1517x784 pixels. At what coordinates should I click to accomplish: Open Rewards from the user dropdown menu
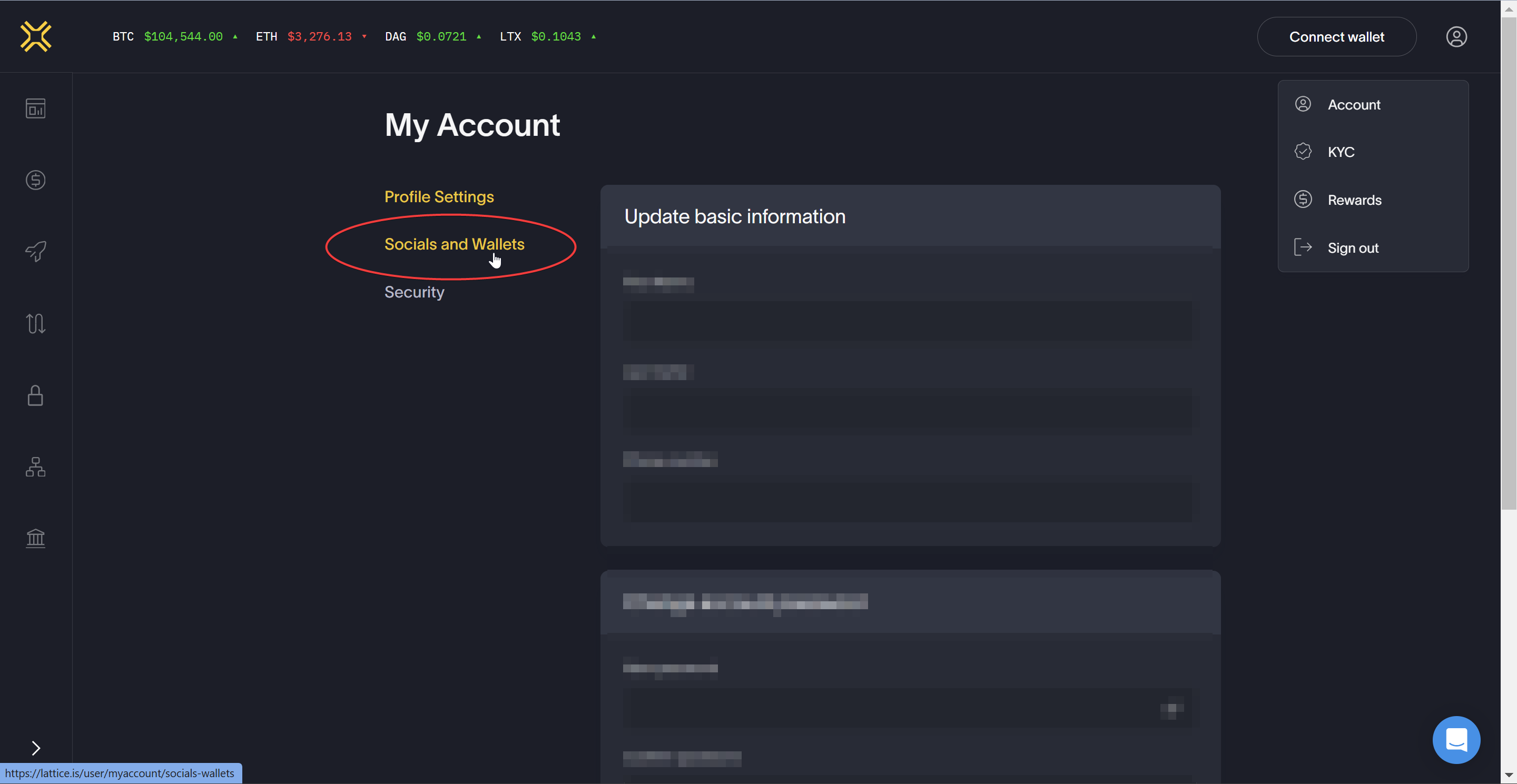coord(1354,200)
